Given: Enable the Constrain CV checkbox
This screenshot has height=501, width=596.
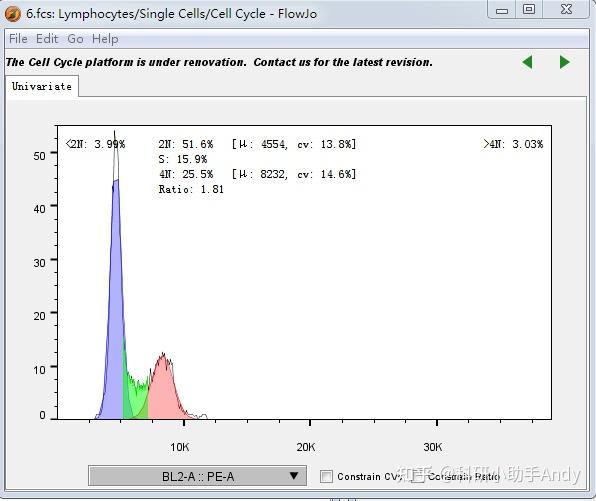Looking at the screenshot, I should tap(326, 476).
